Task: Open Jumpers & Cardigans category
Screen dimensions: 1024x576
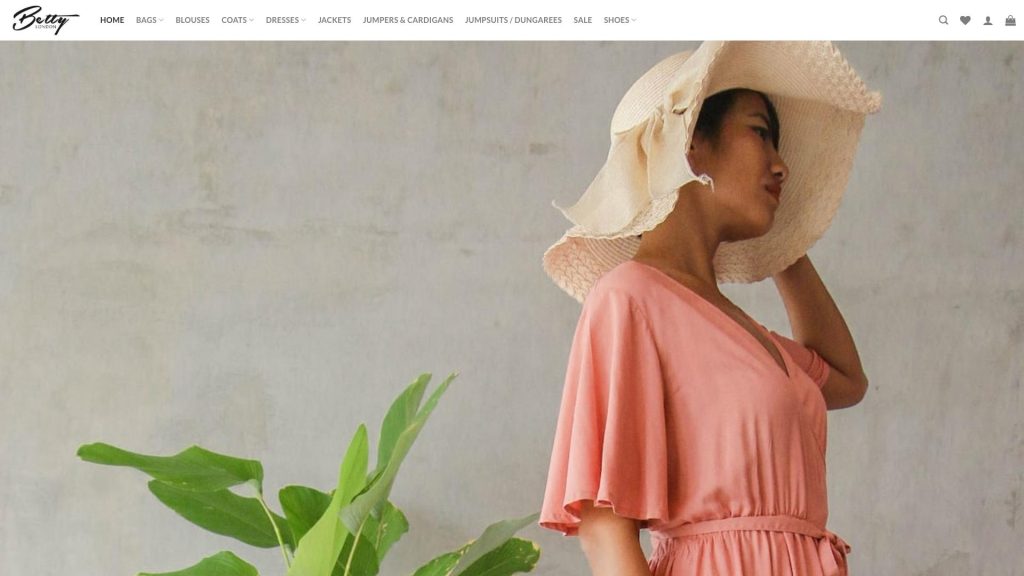Action: pyautogui.click(x=408, y=20)
